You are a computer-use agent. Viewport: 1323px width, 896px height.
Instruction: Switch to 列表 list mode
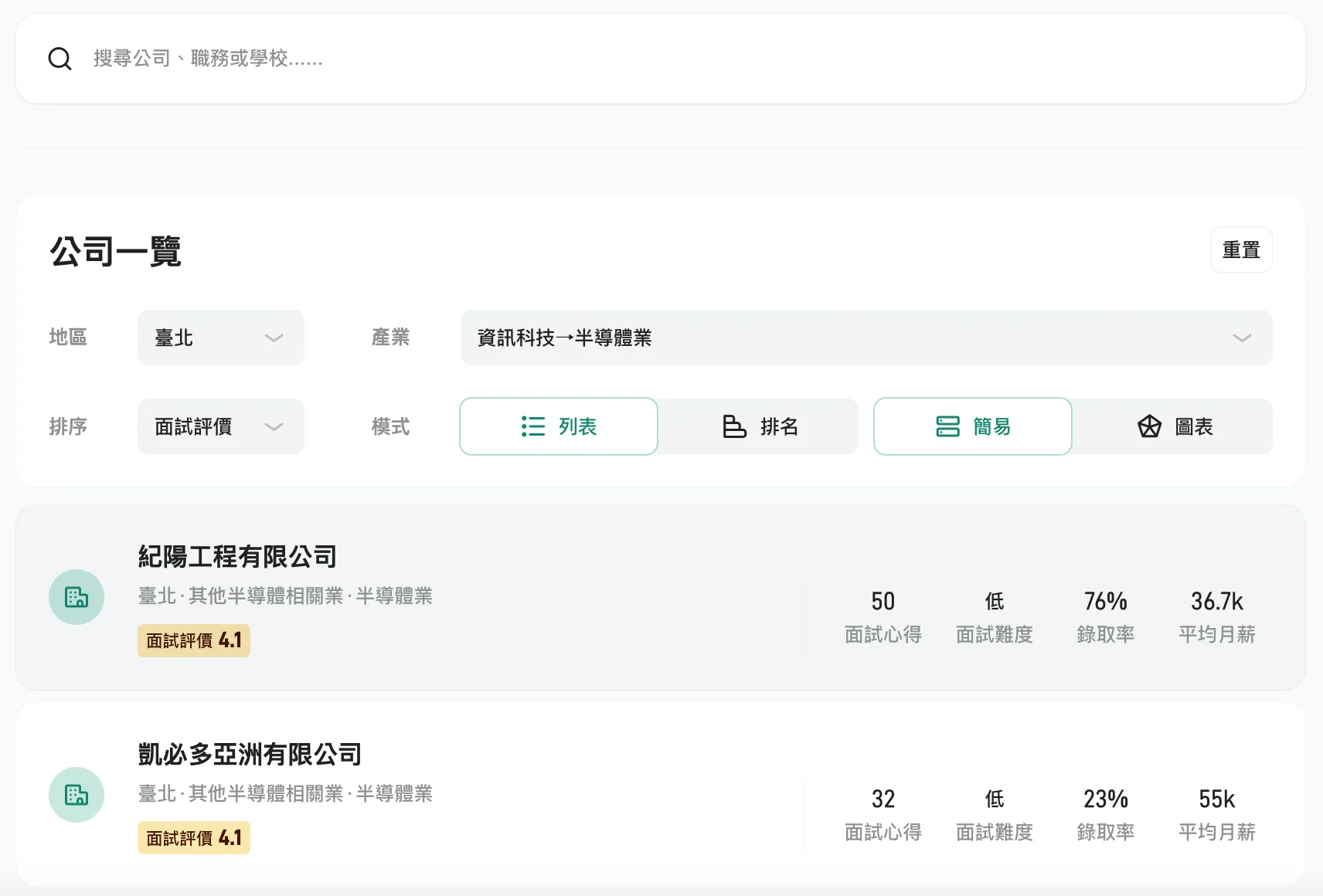point(559,426)
